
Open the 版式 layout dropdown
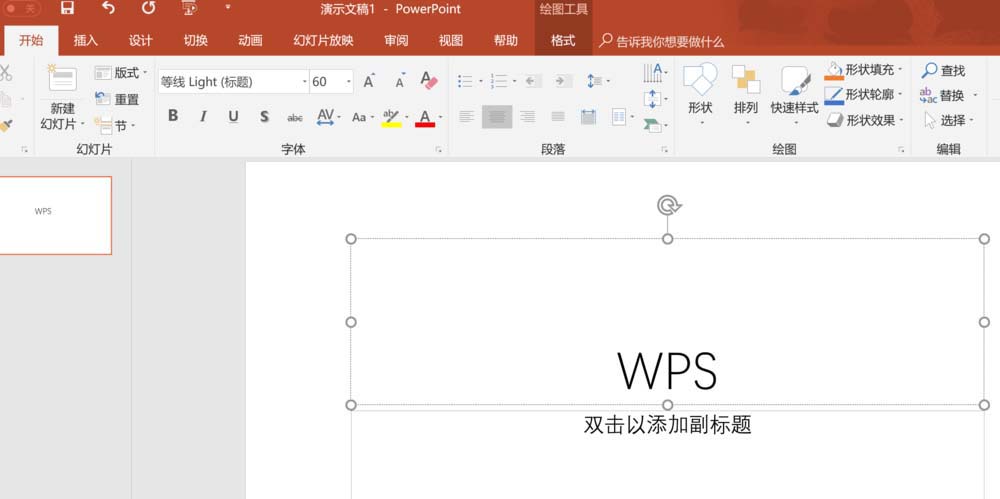point(121,73)
